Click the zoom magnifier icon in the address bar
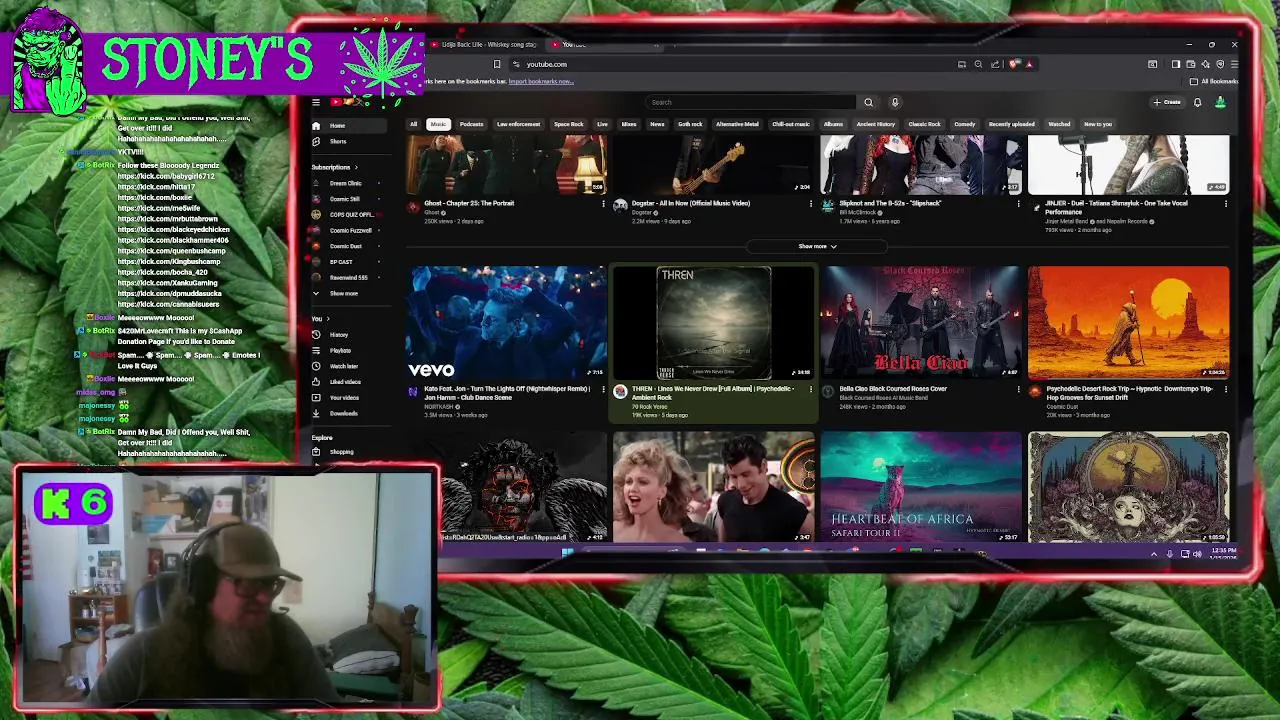 tap(978, 64)
